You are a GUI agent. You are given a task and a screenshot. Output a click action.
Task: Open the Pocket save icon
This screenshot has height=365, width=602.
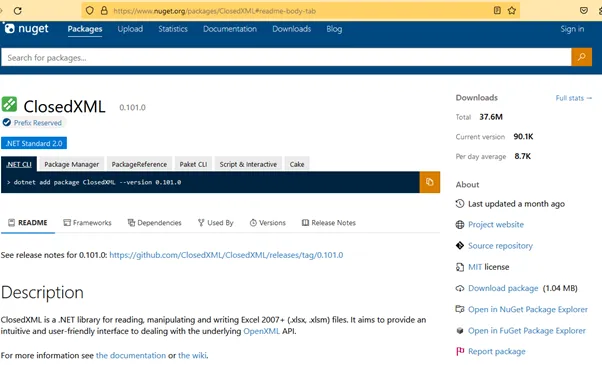pyautogui.click(x=584, y=10)
